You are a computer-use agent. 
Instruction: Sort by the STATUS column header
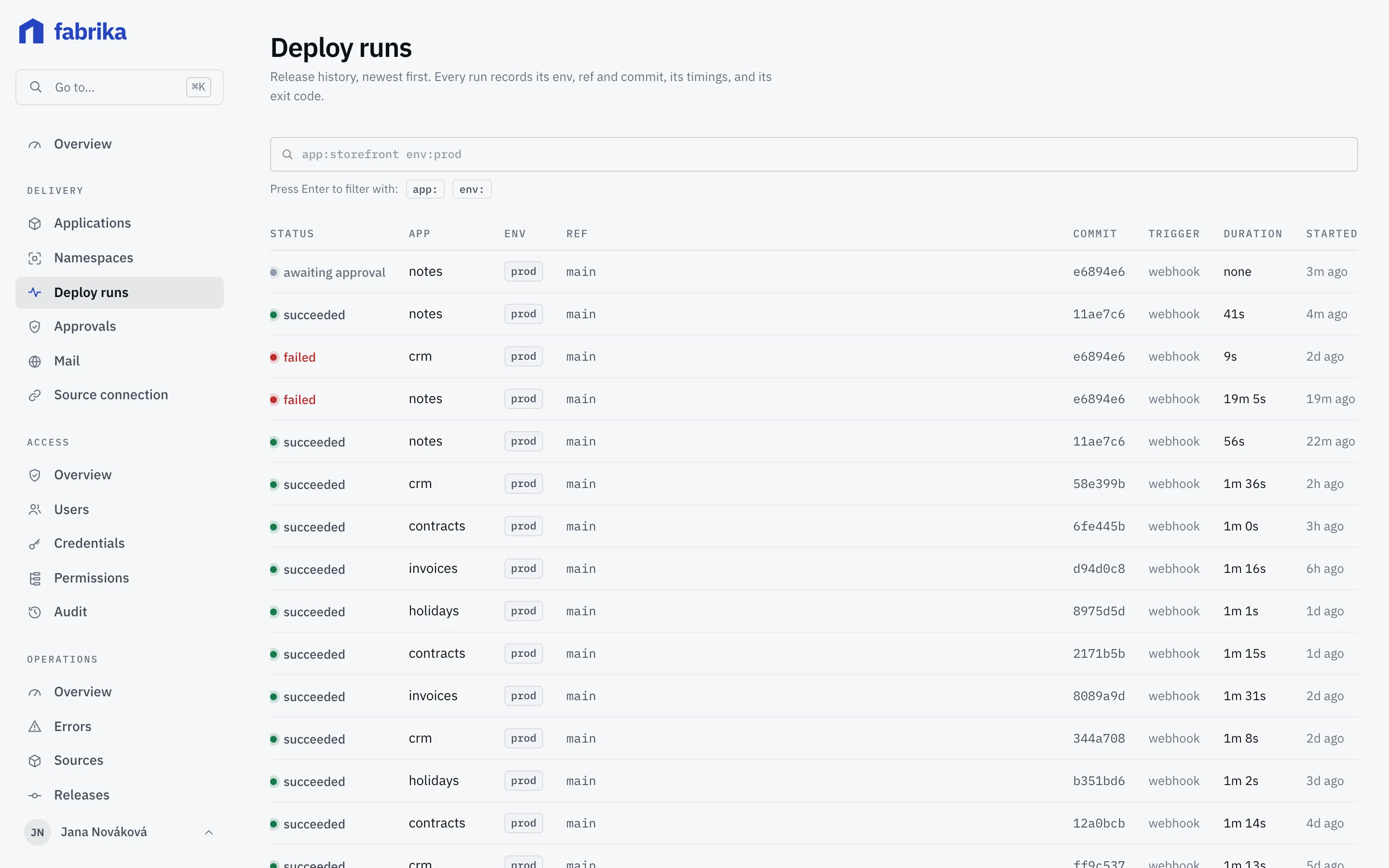coord(292,234)
